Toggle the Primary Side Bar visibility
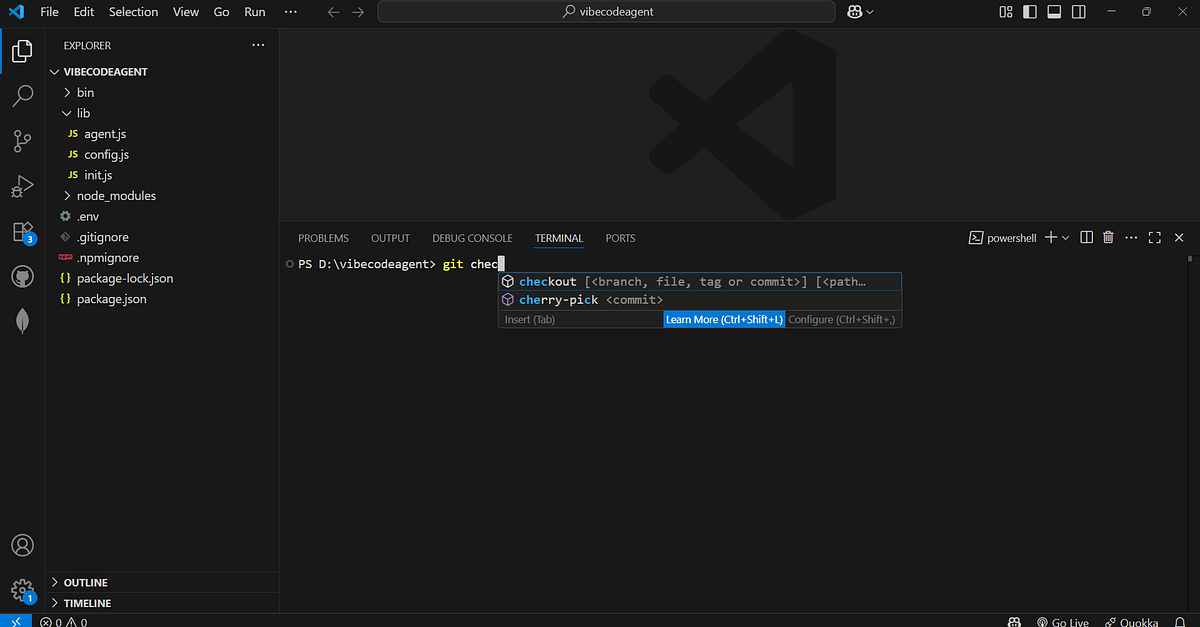Image resolution: width=1200 pixels, height=627 pixels. click(x=1029, y=11)
